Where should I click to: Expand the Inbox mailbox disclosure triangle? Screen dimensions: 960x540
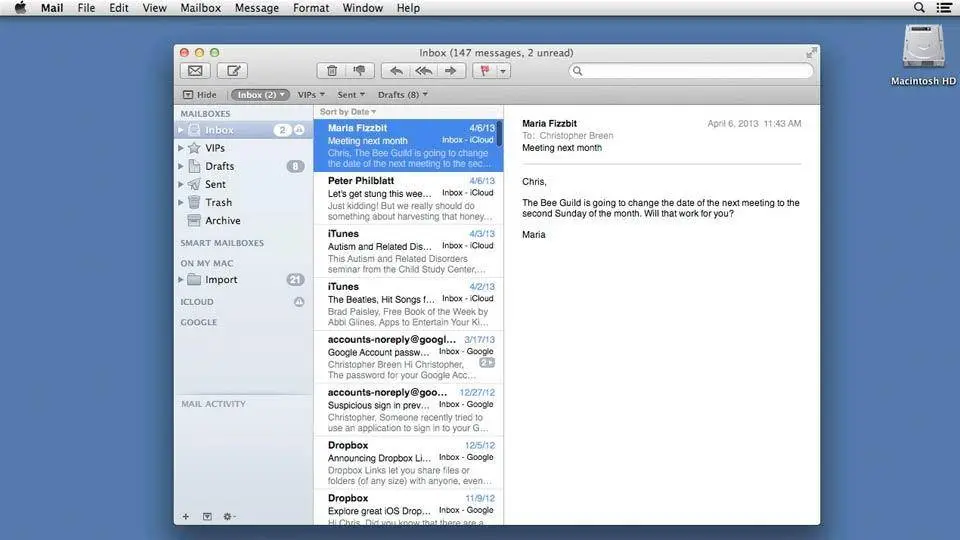(181, 130)
